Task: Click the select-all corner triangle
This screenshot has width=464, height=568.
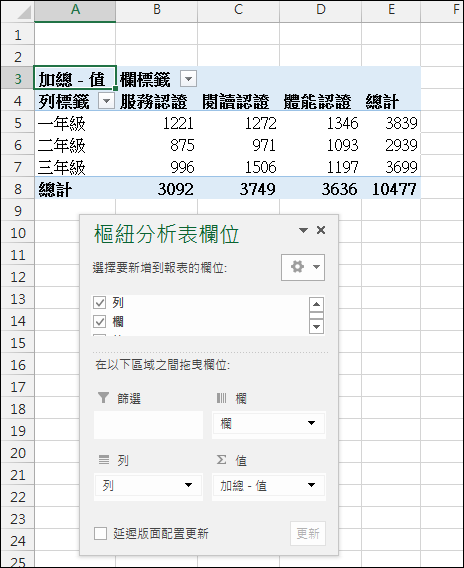Action: pos(24,12)
